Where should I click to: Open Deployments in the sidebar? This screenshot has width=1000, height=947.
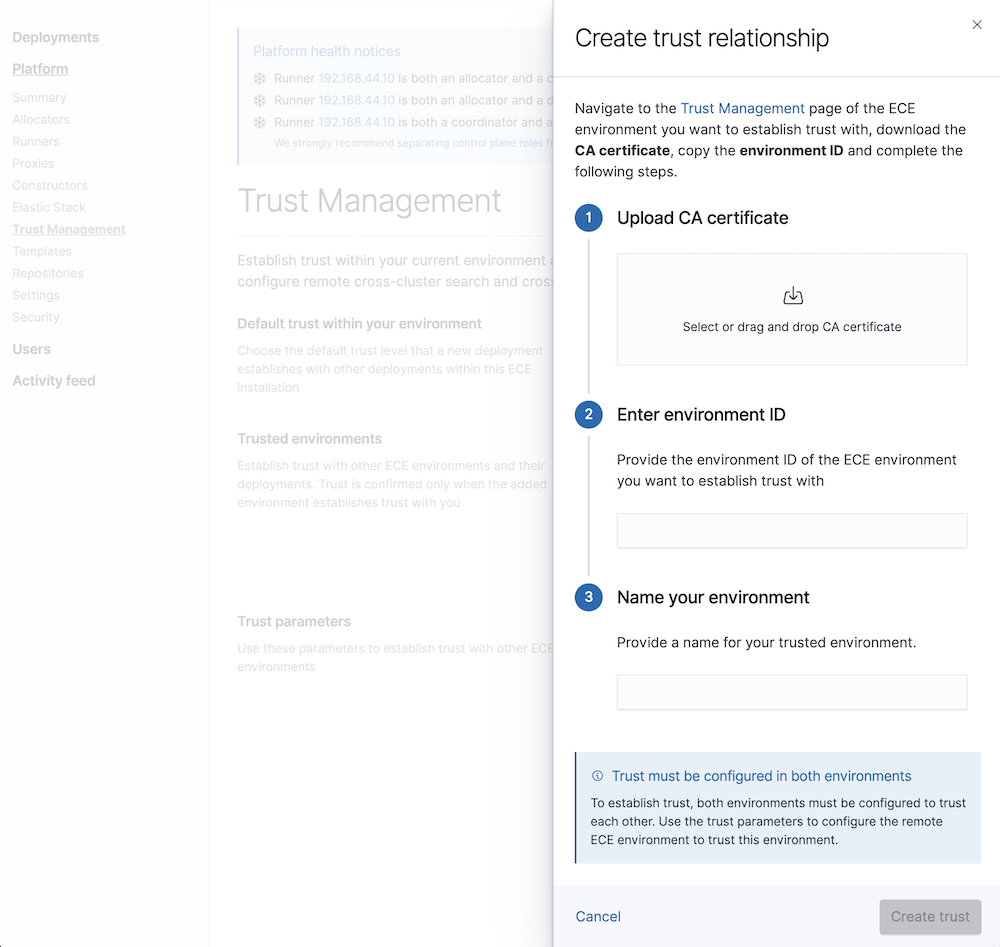[x=56, y=37]
